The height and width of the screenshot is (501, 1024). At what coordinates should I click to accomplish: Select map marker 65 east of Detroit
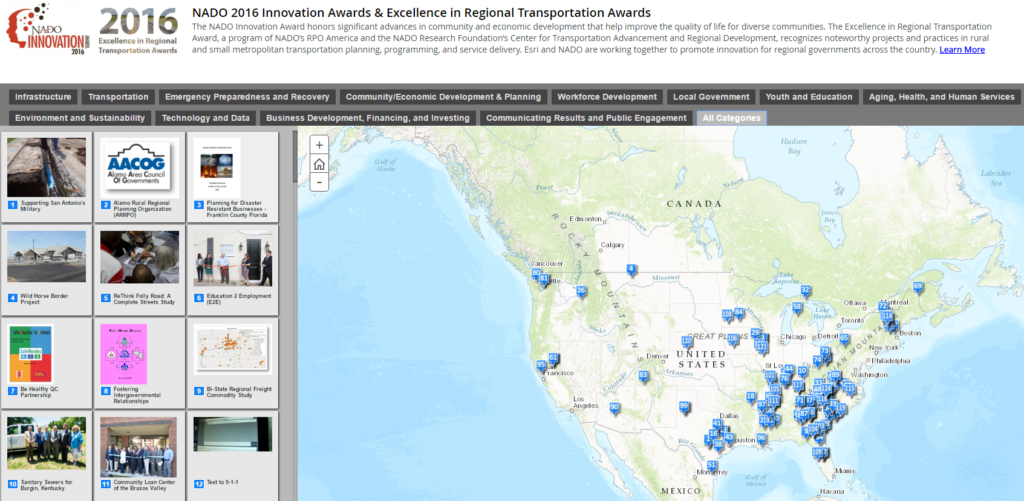coord(844,339)
